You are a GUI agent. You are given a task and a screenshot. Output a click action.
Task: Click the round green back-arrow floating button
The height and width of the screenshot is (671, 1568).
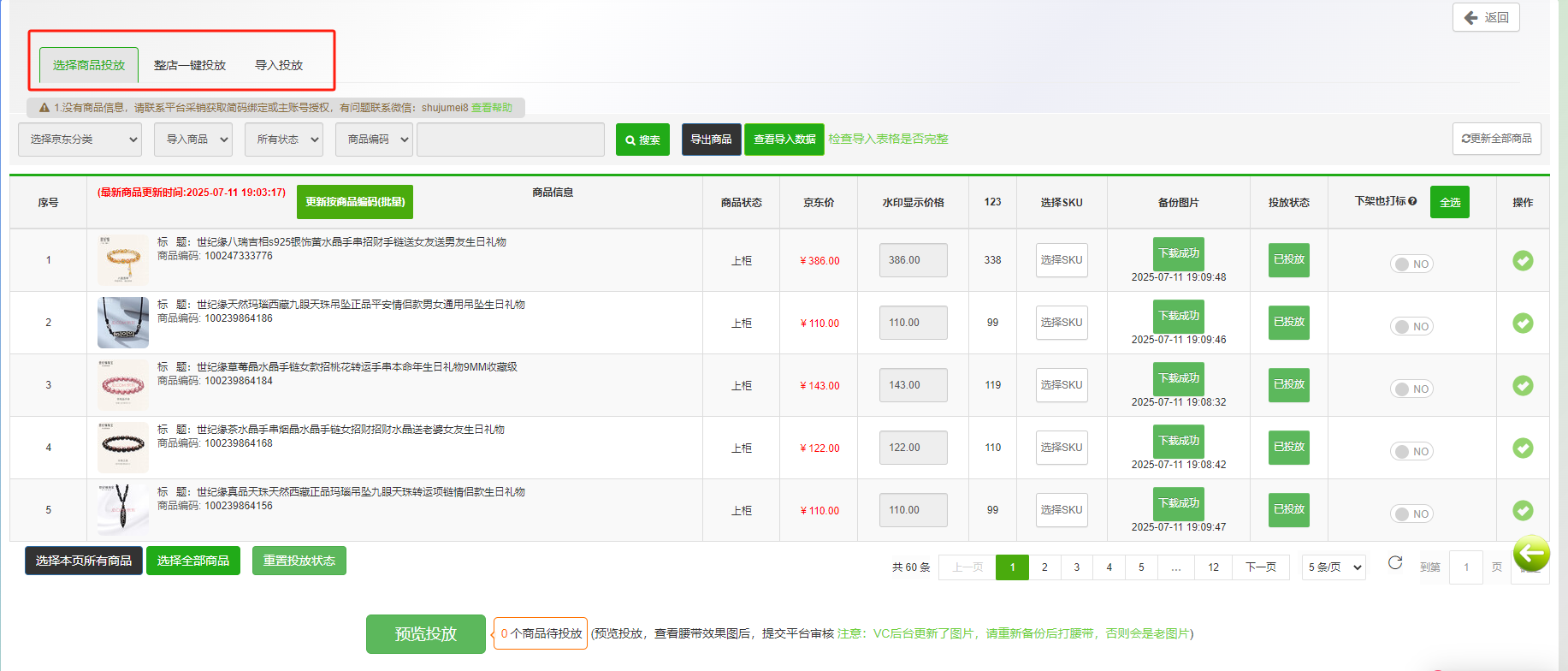point(1530,555)
